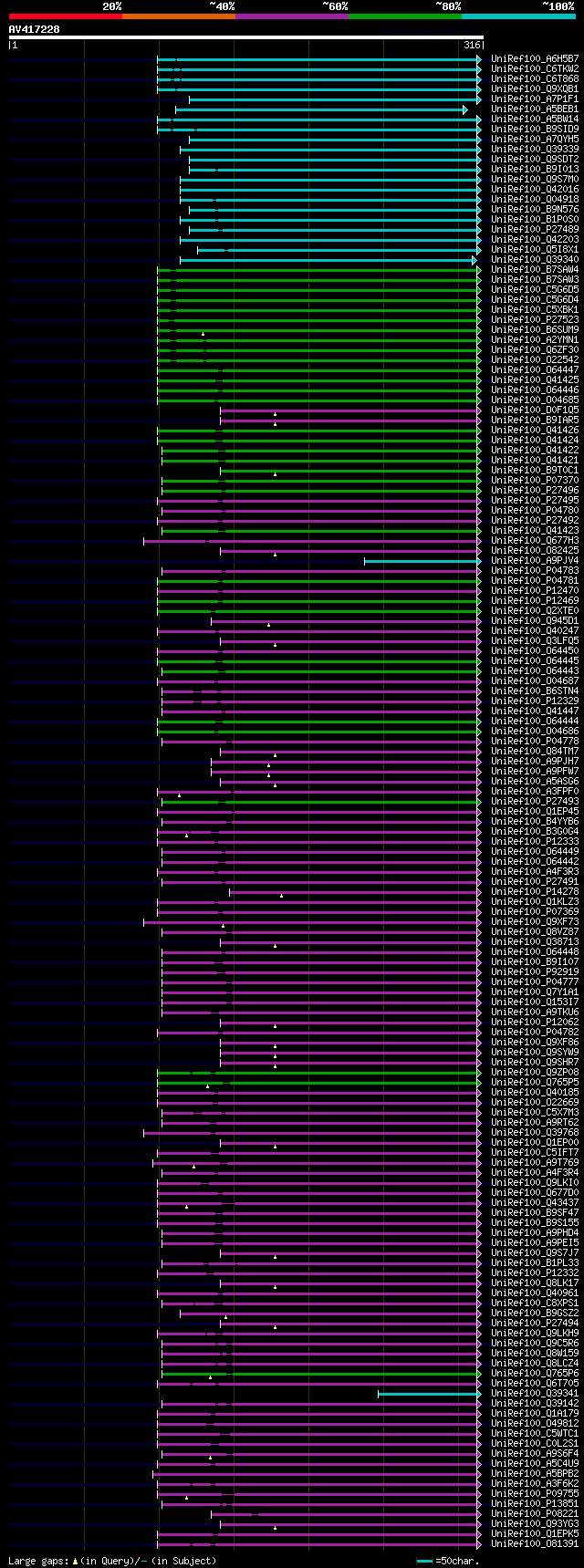Select the label UniRef100_B9N576
Screen dimensions: 584x1568
535,209
